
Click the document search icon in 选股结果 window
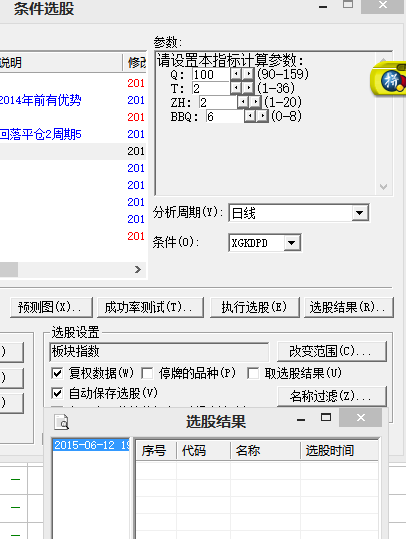(x=62, y=422)
